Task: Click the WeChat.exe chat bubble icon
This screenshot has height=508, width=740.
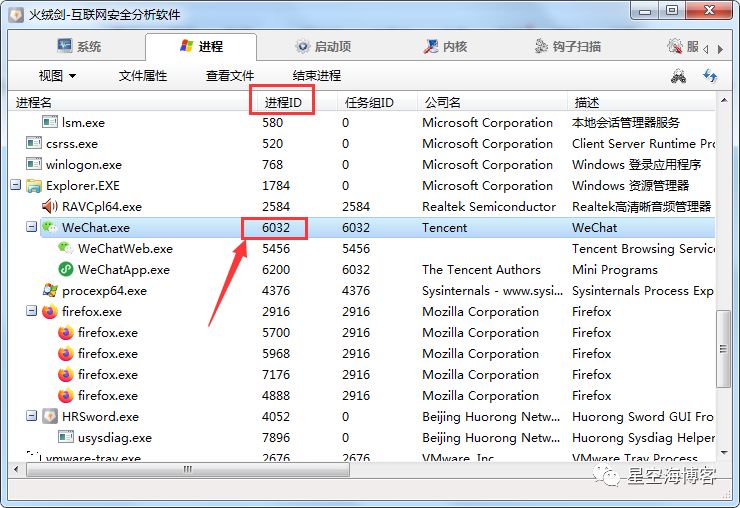Action: coord(50,227)
